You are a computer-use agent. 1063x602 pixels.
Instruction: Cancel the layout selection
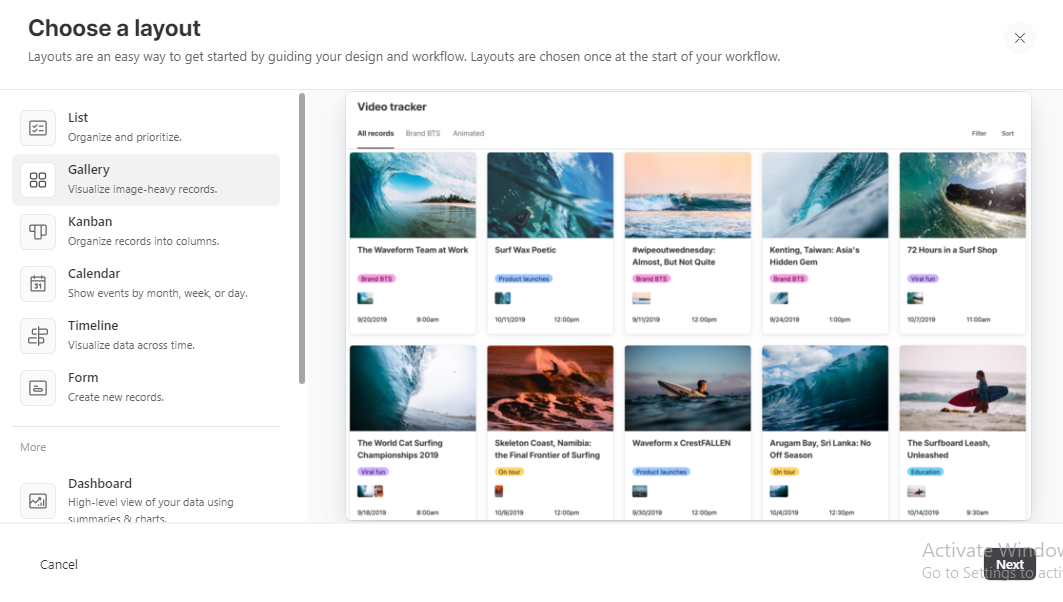(58, 563)
